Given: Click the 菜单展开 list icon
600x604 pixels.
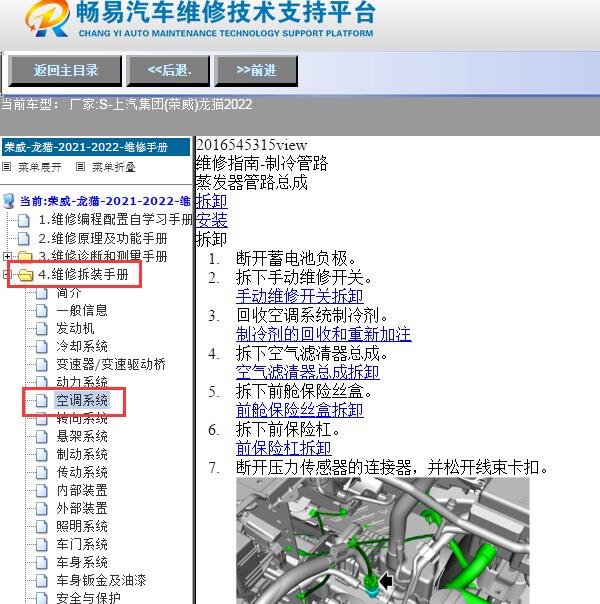Looking at the screenshot, I should click(x=7, y=167).
